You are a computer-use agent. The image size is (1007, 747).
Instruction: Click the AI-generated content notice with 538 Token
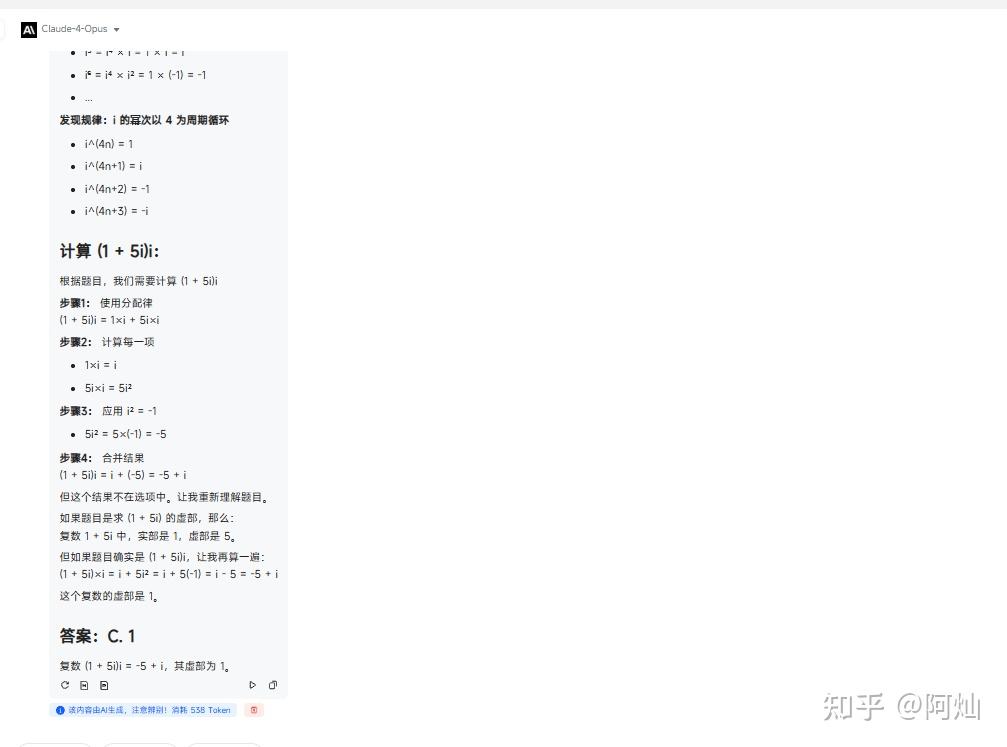point(143,710)
